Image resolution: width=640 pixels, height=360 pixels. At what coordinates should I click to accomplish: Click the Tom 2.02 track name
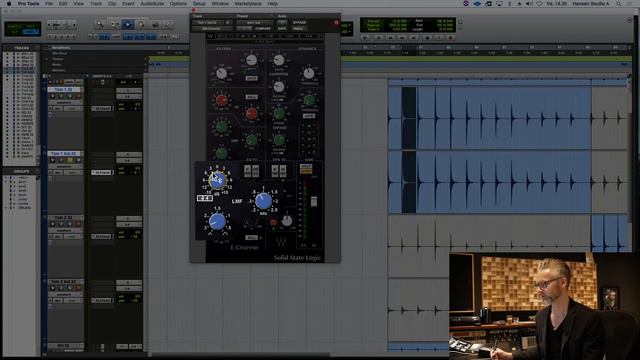64,218
